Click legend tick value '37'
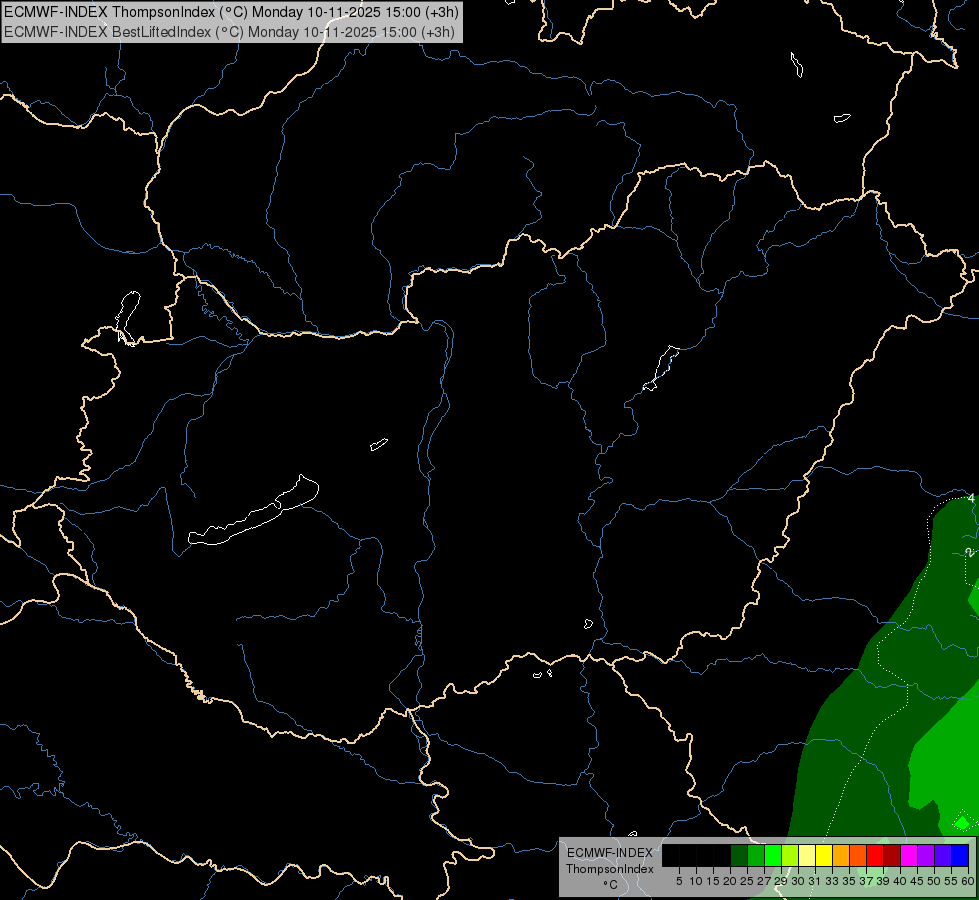The image size is (979, 900). (866, 881)
